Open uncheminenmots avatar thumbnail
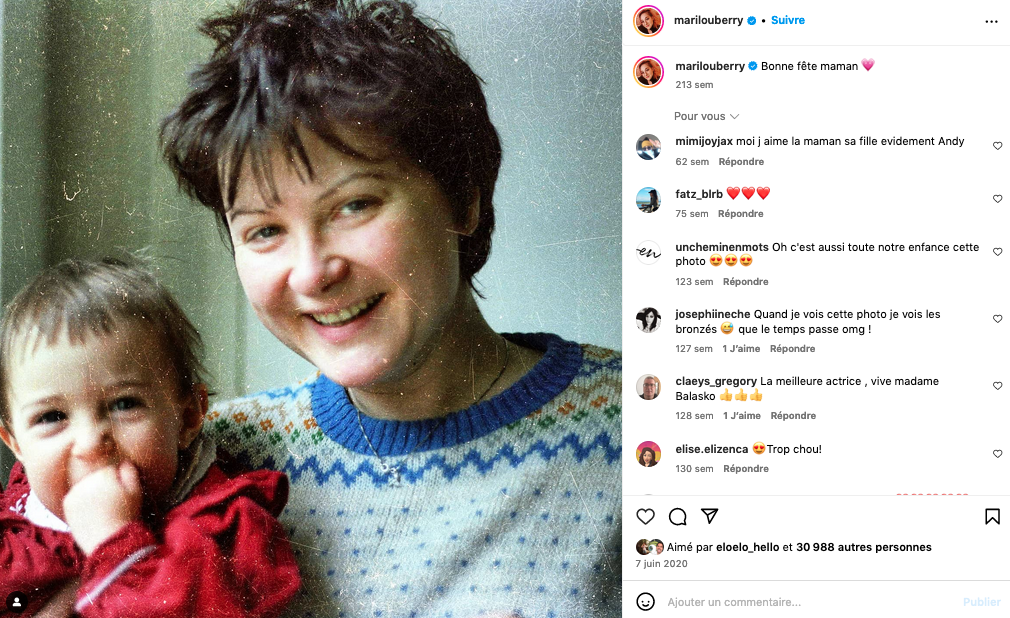This screenshot has width=1010, height=618. 648,253
